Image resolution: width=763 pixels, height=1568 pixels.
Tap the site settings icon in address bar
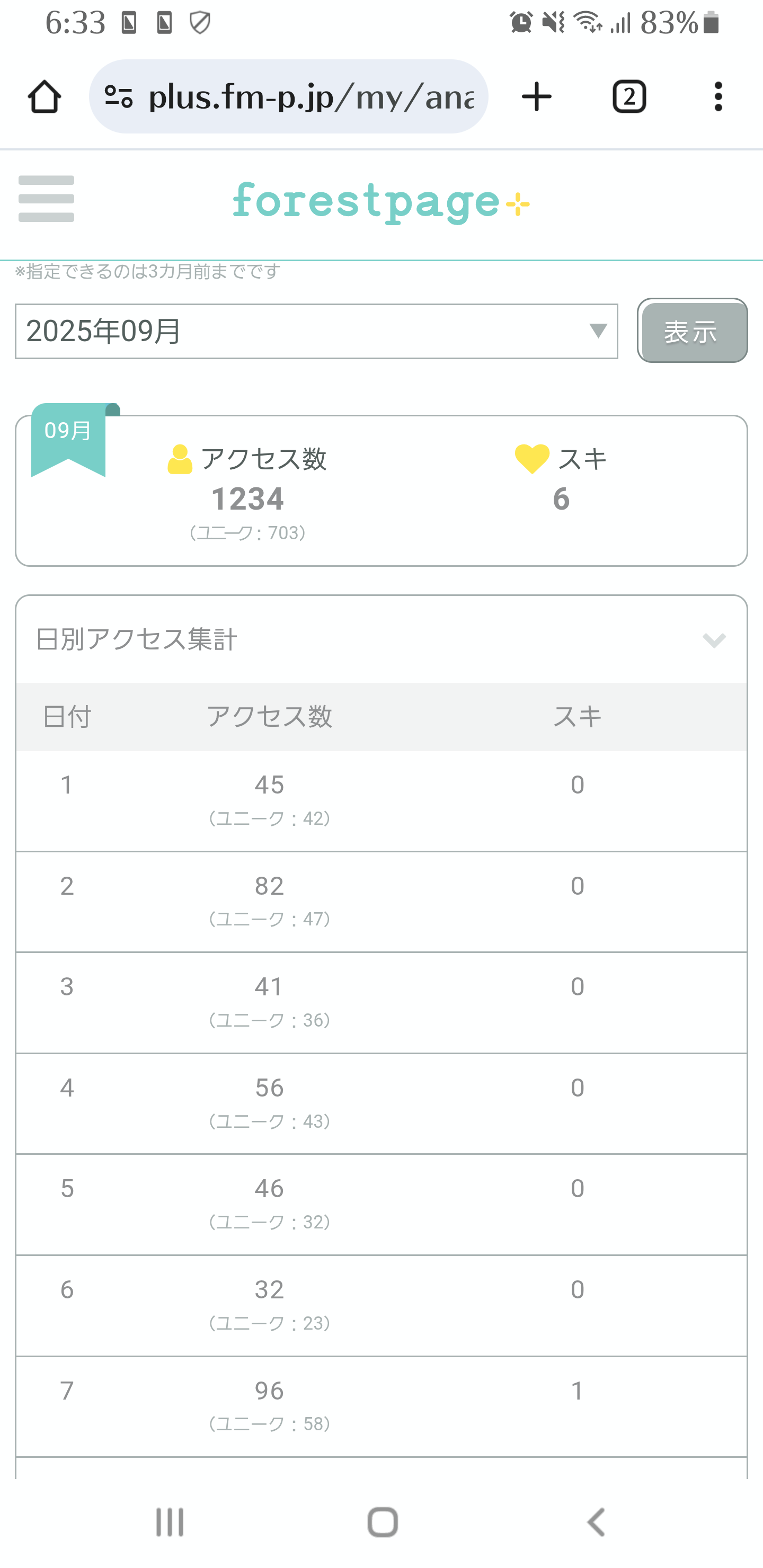coord(119,97)
